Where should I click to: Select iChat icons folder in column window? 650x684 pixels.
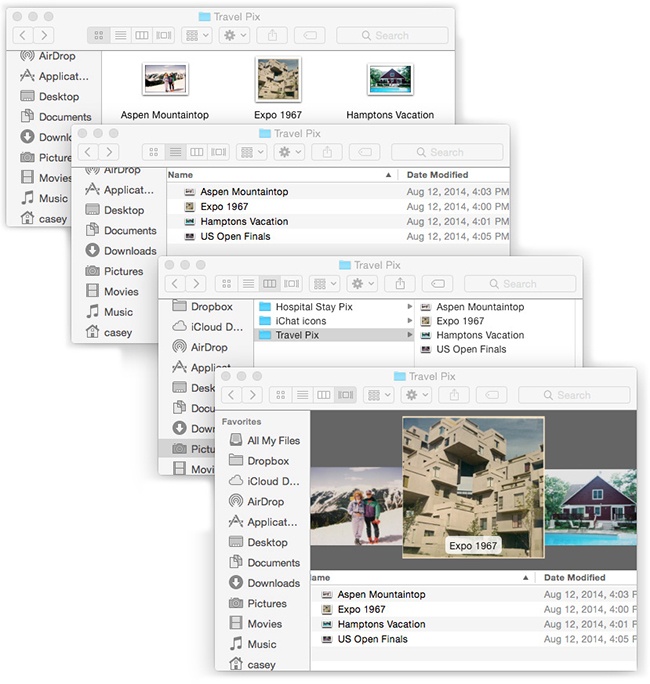[x=334, y=321]
